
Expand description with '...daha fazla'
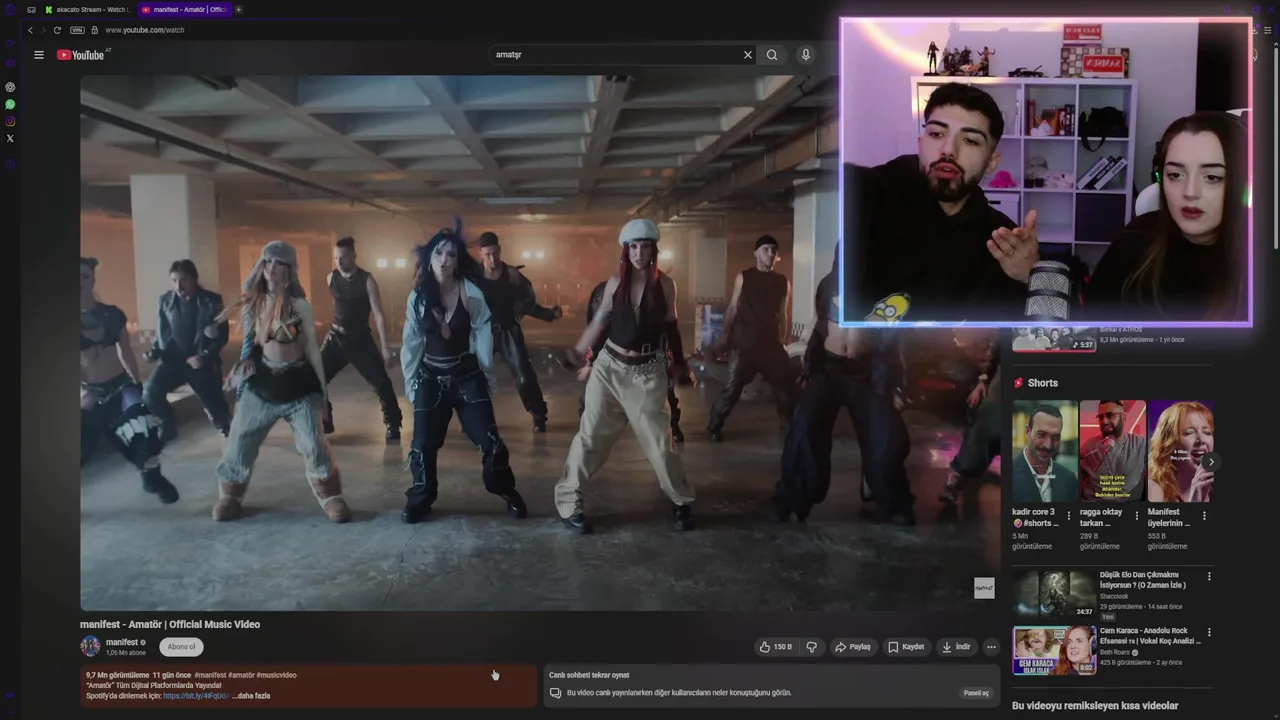[251, 696]
